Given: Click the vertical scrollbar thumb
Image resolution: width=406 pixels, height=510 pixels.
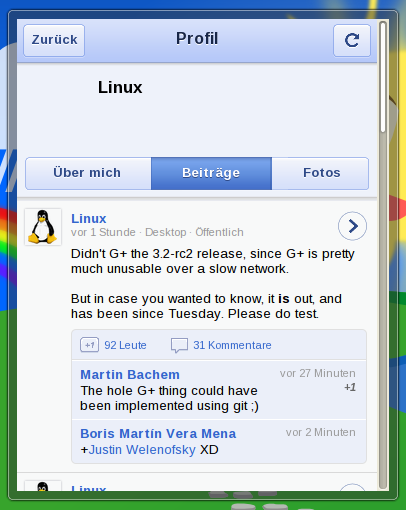Looking at the screenshot, I should coord(383,77).
